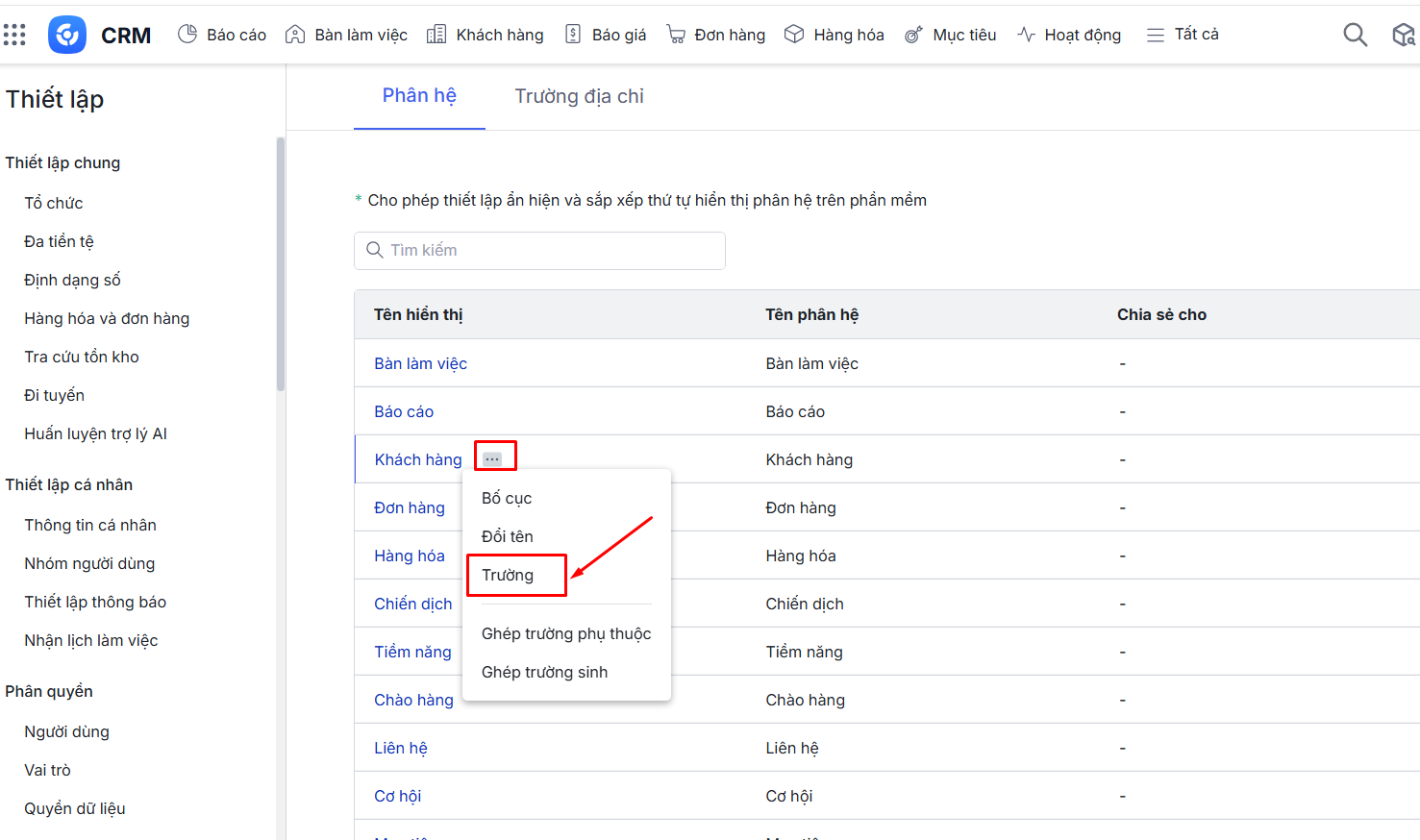Click the three-dot menu beside Khách hàng
Image resolution: width=1420 pixels, height=840 pixels.
492,459
